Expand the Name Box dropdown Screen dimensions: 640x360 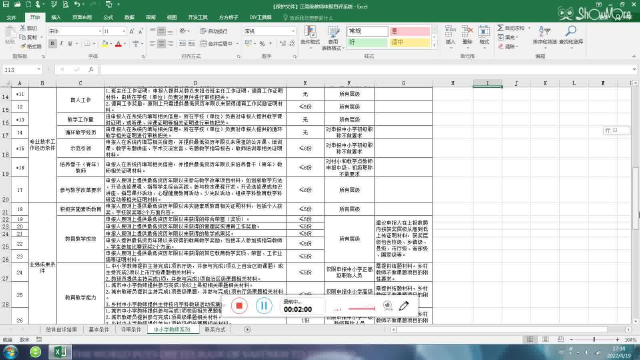coord(39,69)
